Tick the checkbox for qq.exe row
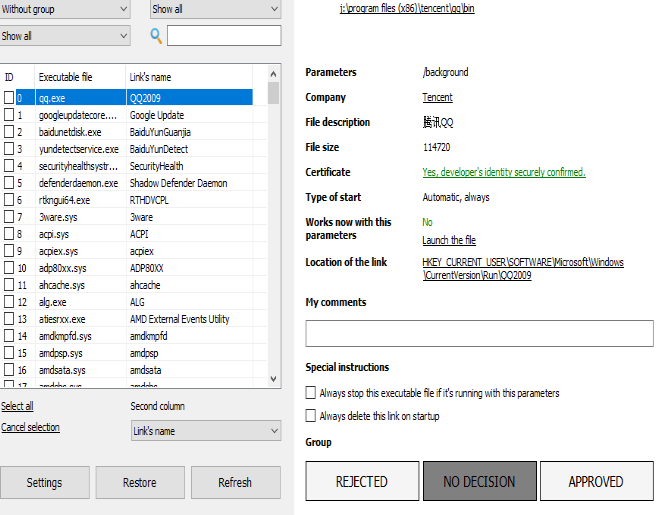Viewport: 664px width, 515px height. (x=9, y=98)
